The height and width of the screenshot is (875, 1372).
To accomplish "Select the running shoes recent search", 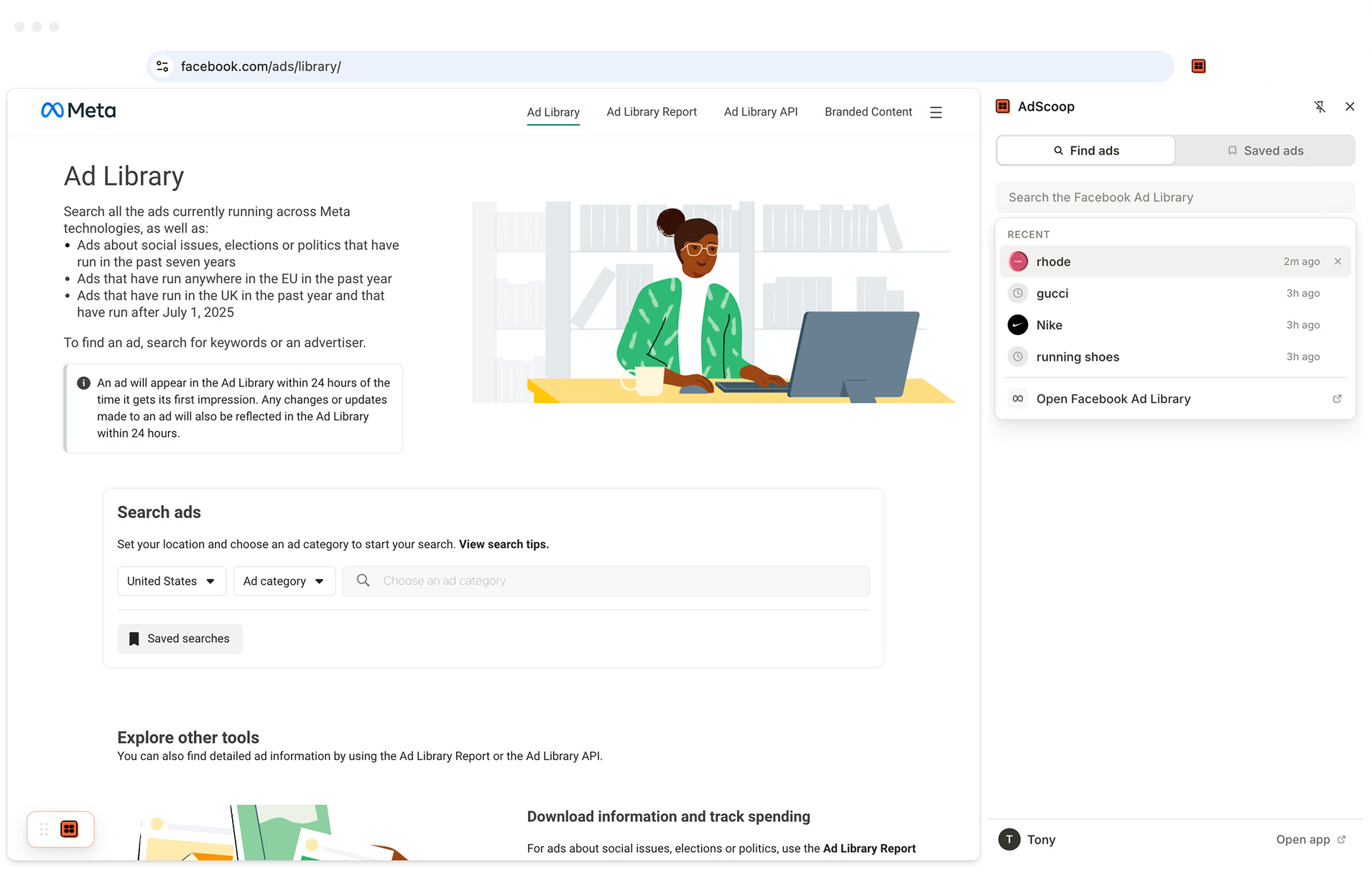I will coord(1175,356).
